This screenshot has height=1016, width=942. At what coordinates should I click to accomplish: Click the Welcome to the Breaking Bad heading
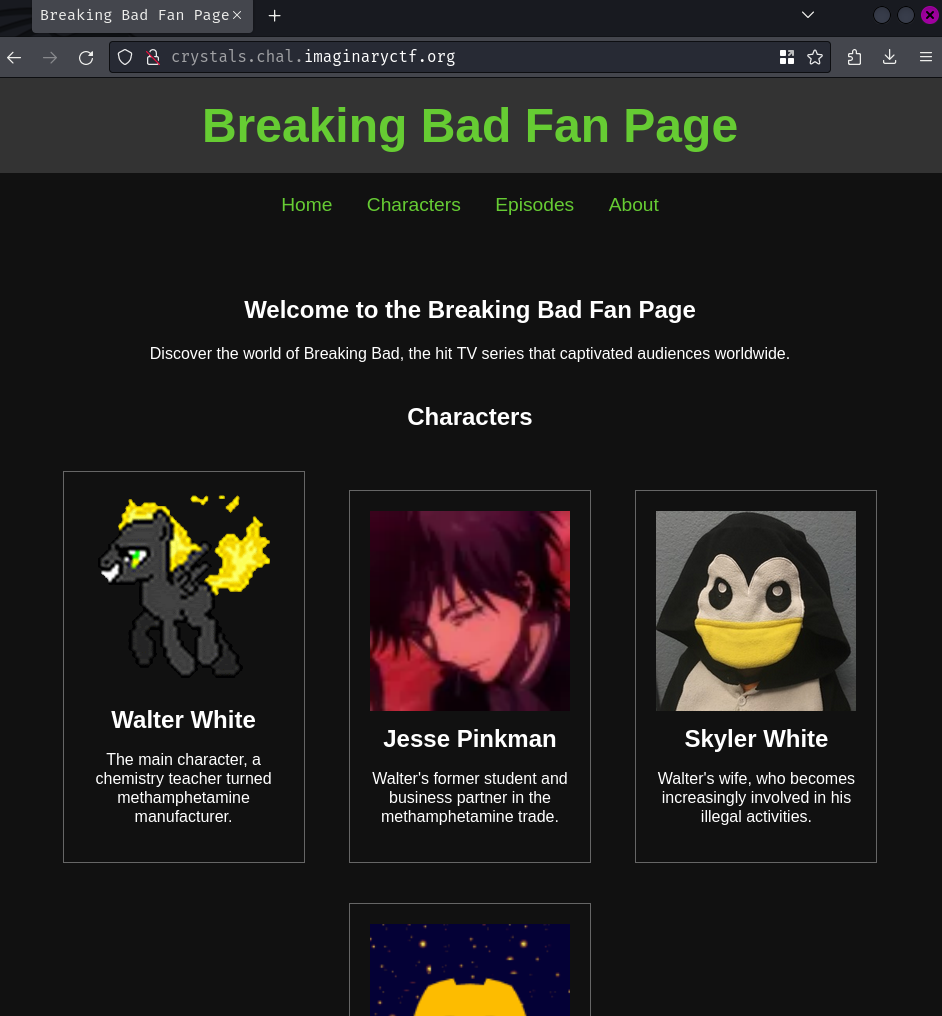(x=470, y=310)
